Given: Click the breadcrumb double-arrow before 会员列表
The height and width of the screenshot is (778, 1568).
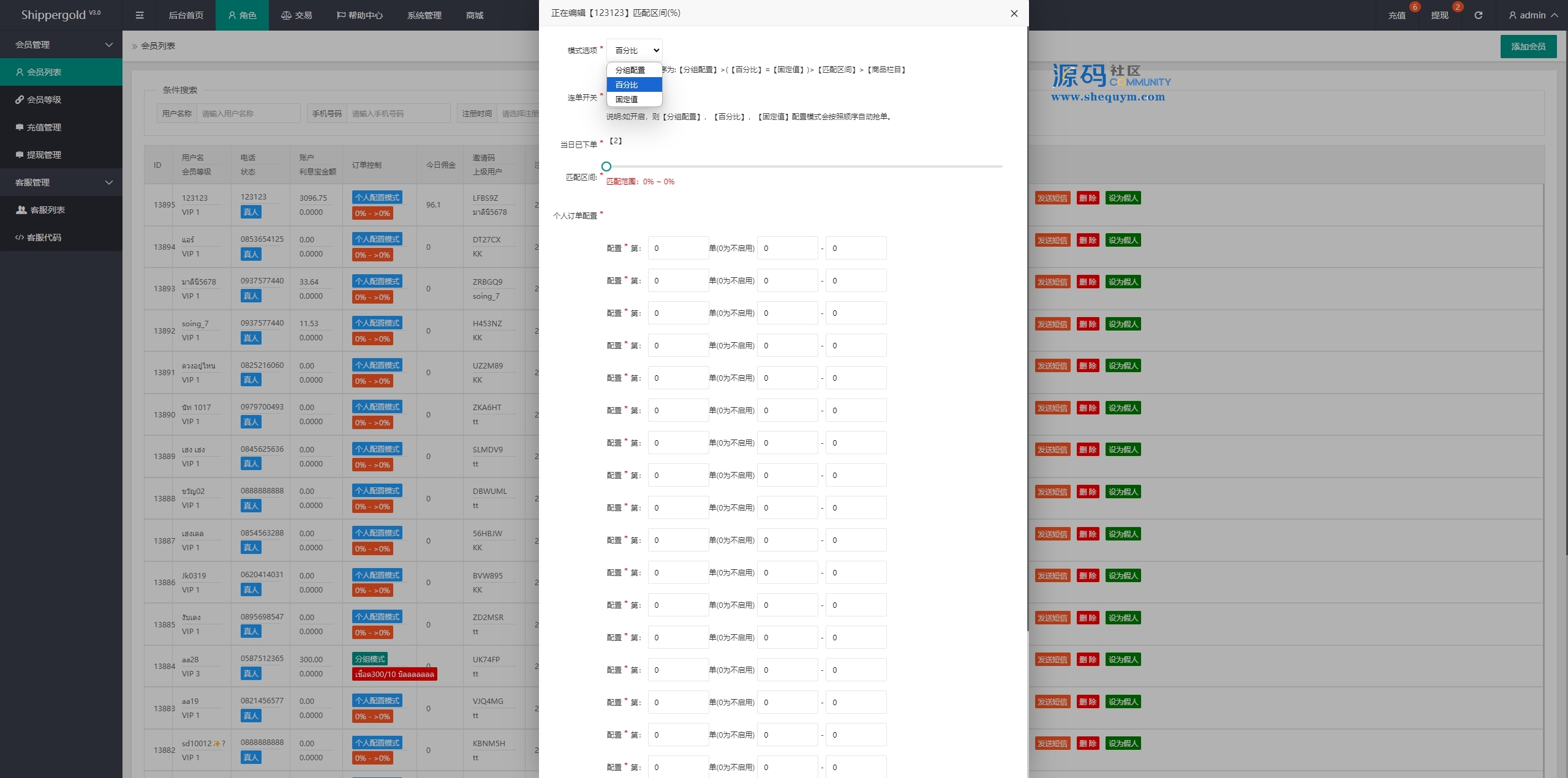Looking at the screenshot, I should [135, 47].
